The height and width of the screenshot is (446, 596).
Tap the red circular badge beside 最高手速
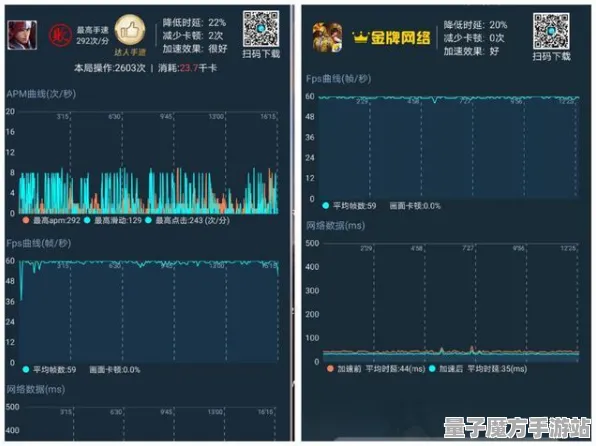[x=60, y=35]
